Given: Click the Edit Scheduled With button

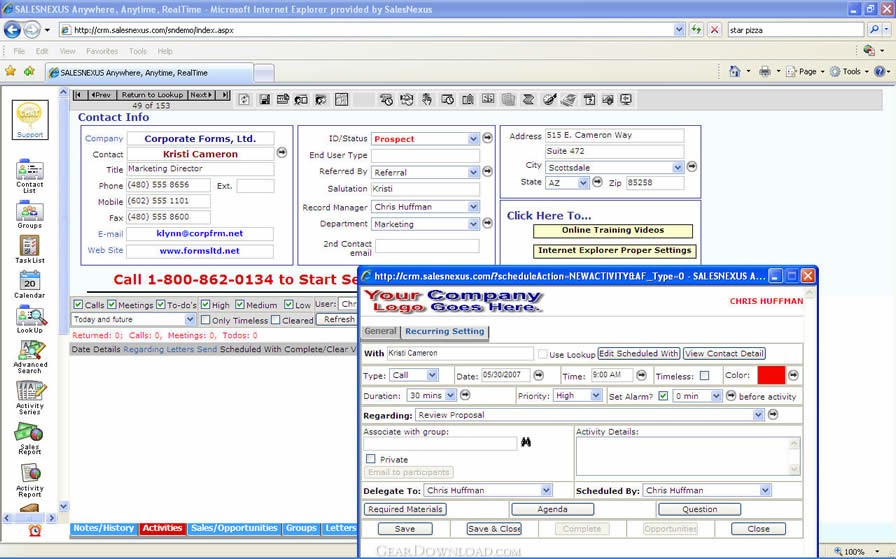Looking at the screenshot, I should tap(638, 354).
